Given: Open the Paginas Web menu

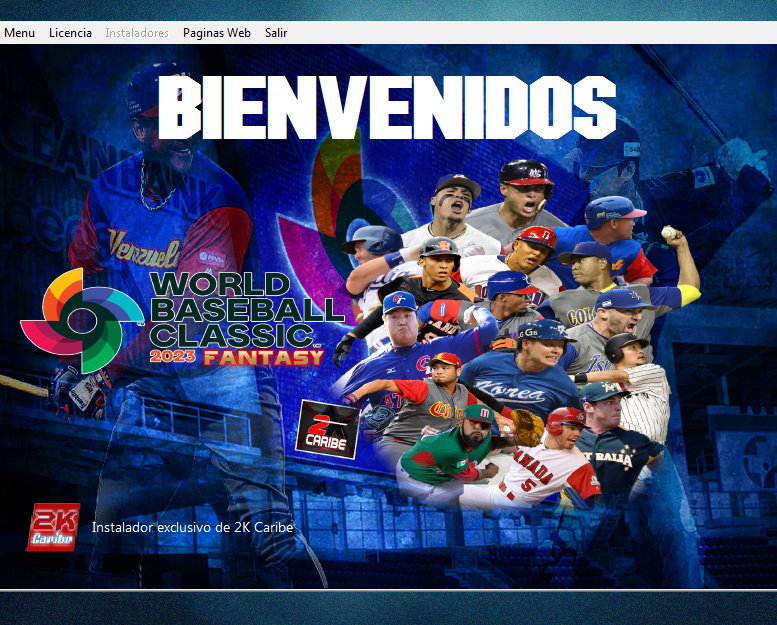Looking at the screenshot, I should [x=217, y=33].
